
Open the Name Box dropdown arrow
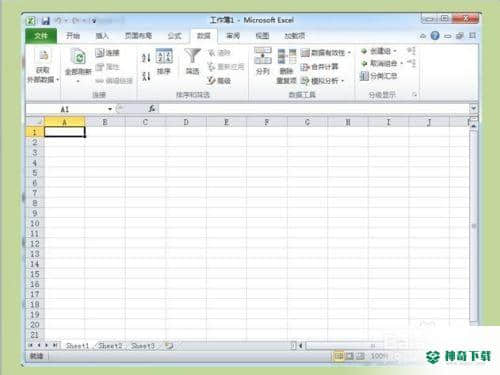pyautogui.click(x=110, y=109)
